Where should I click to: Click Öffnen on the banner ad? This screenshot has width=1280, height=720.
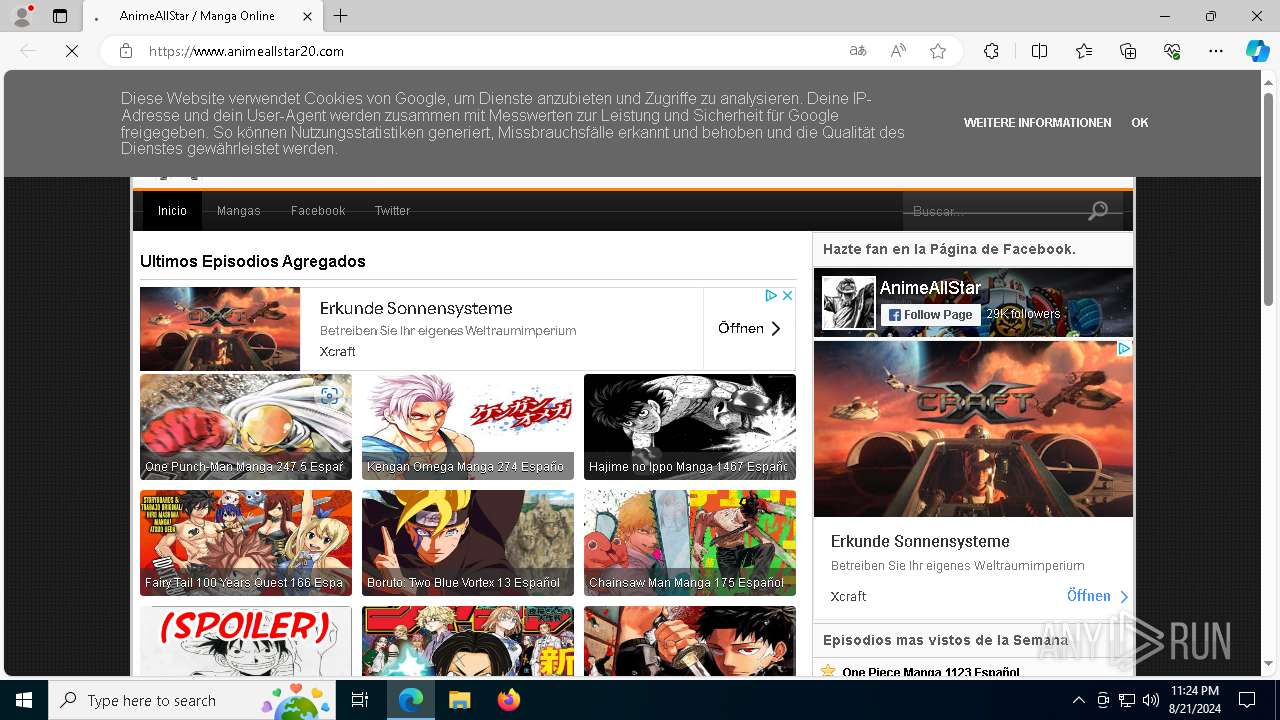(749, 328)
